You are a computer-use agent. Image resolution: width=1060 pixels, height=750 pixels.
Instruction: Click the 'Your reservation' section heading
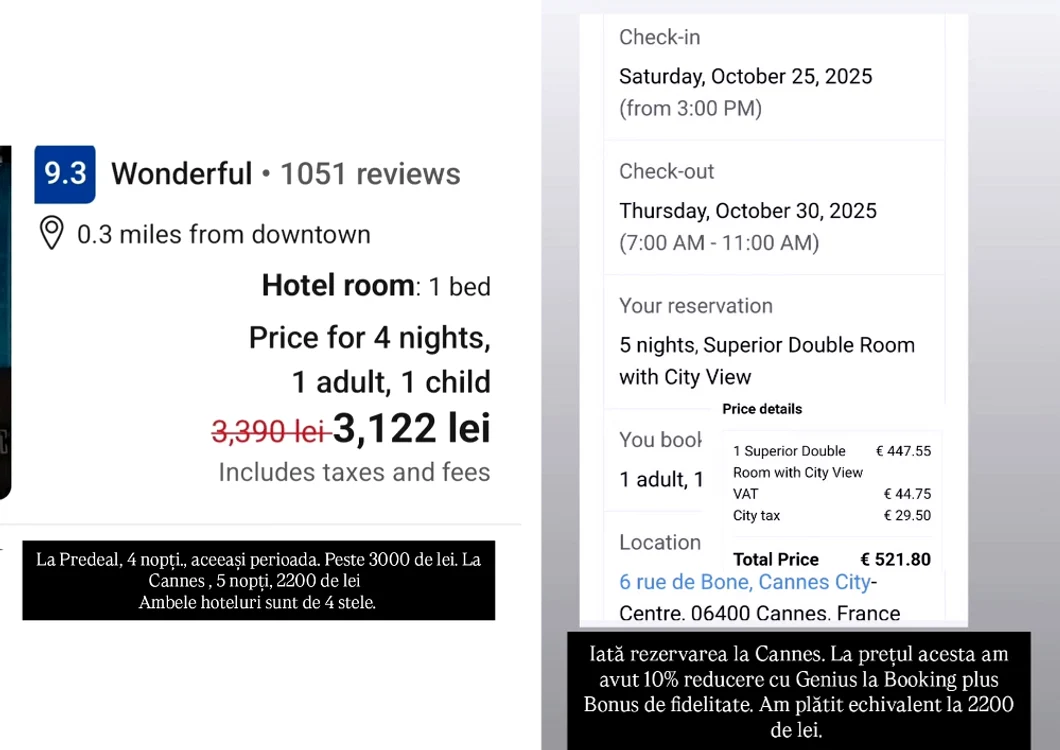click(x=695, y=306)
